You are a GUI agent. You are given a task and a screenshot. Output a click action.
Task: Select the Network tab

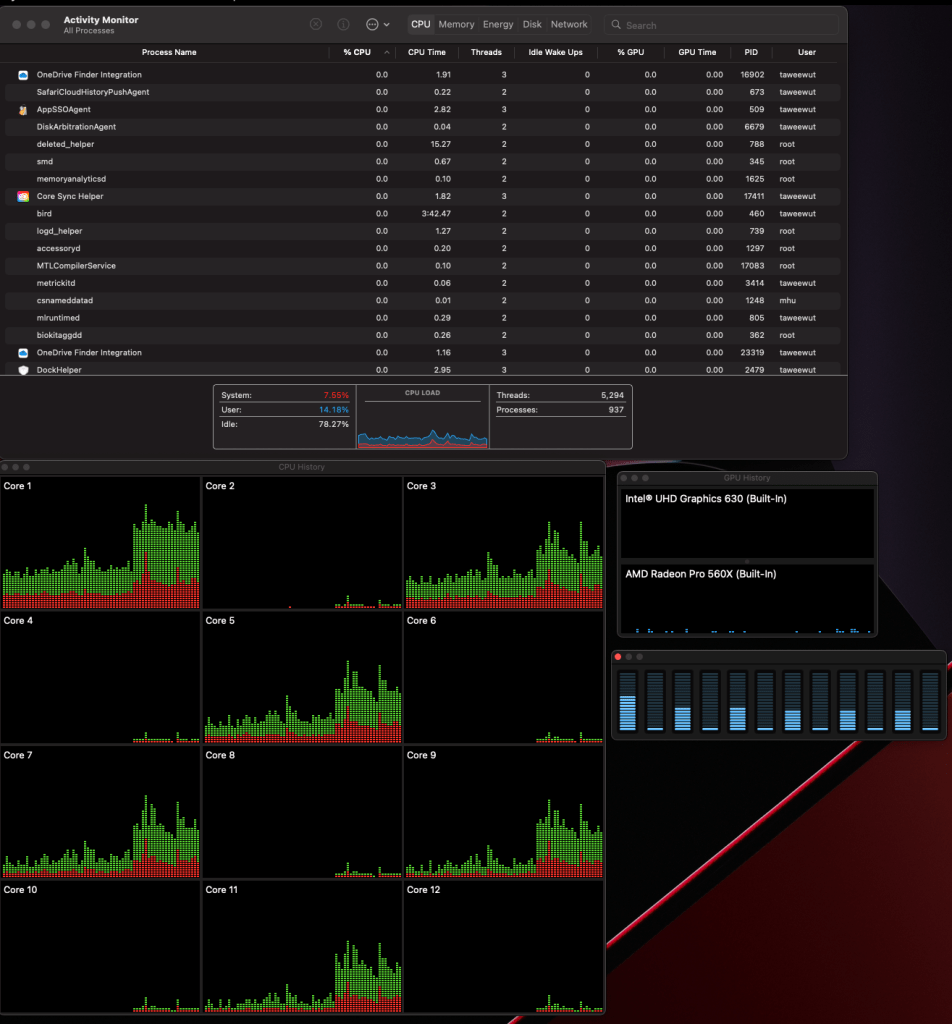[x=569, y=24]
